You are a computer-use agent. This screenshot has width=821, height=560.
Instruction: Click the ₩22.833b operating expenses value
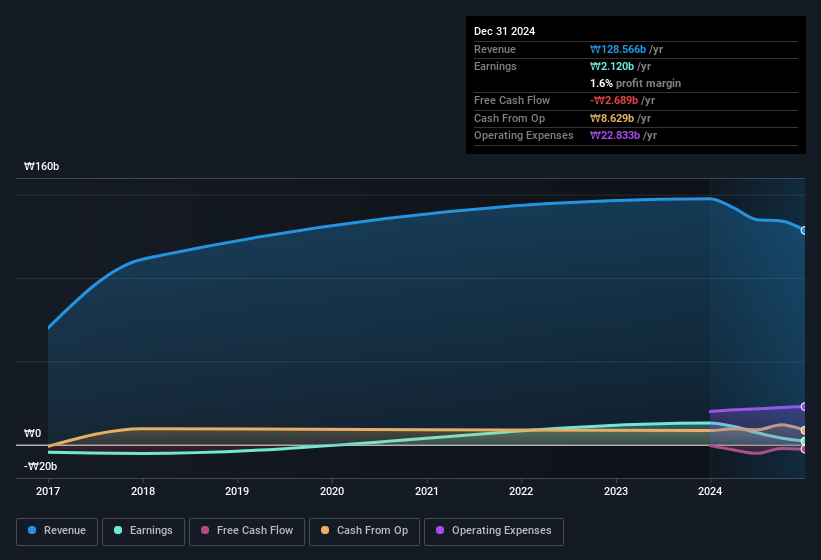(x=615, y=136)
